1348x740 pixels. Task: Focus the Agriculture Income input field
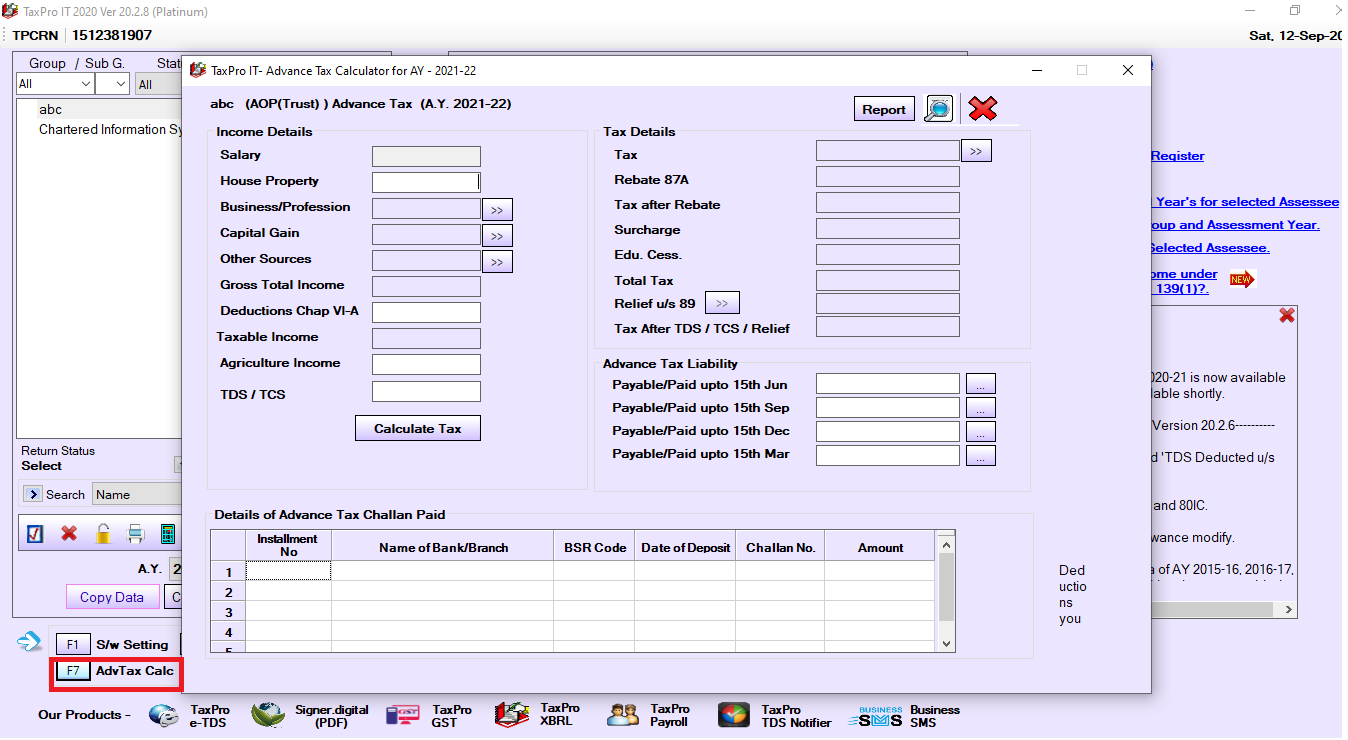point(426,364)
